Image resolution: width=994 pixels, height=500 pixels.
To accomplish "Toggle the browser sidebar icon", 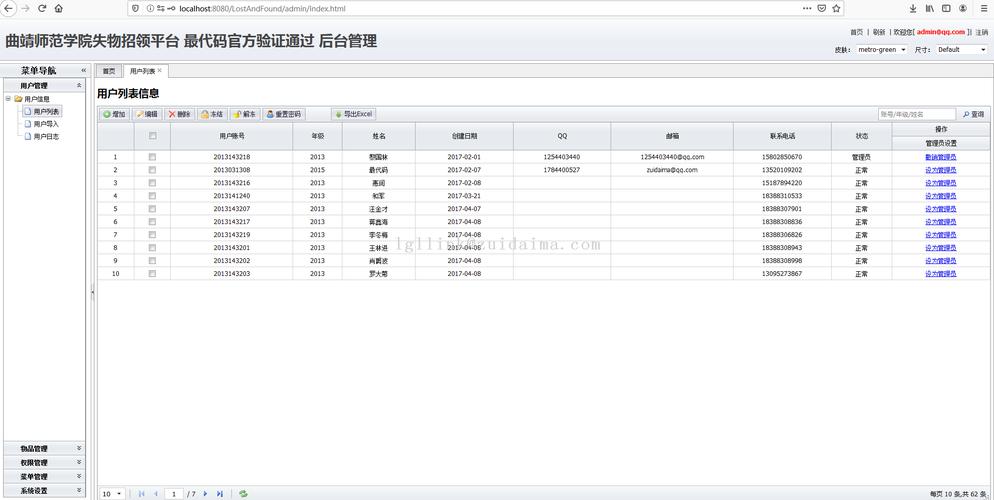I will click(x=946, y=8).
